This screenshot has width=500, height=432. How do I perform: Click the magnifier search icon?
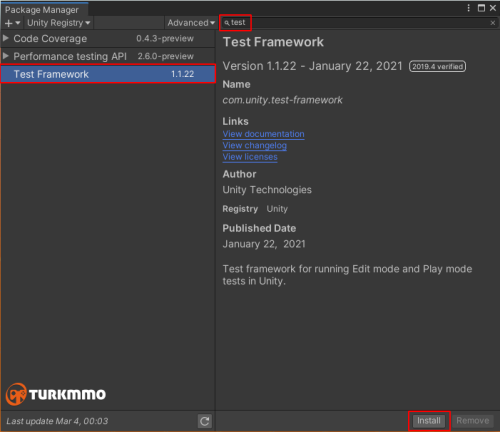227,23
